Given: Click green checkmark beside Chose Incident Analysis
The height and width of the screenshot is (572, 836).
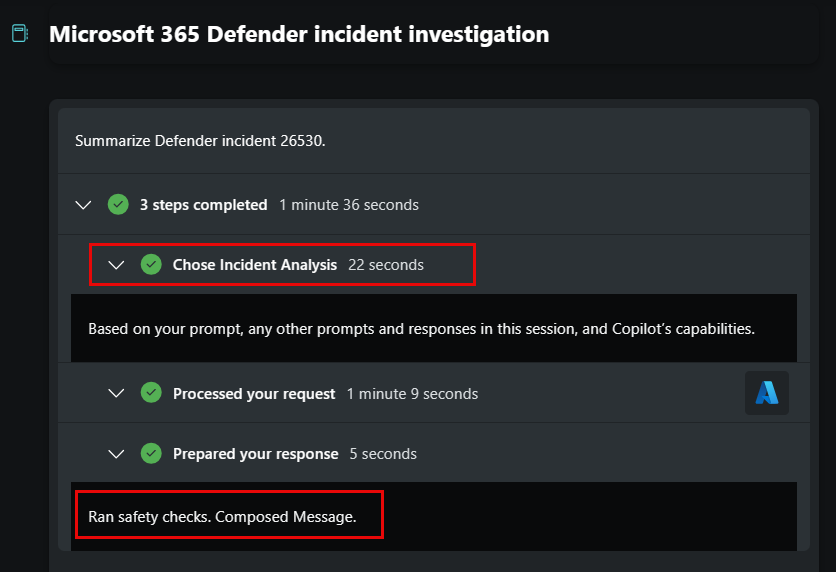Looking at the screenshot, I should tap(151, 264).
